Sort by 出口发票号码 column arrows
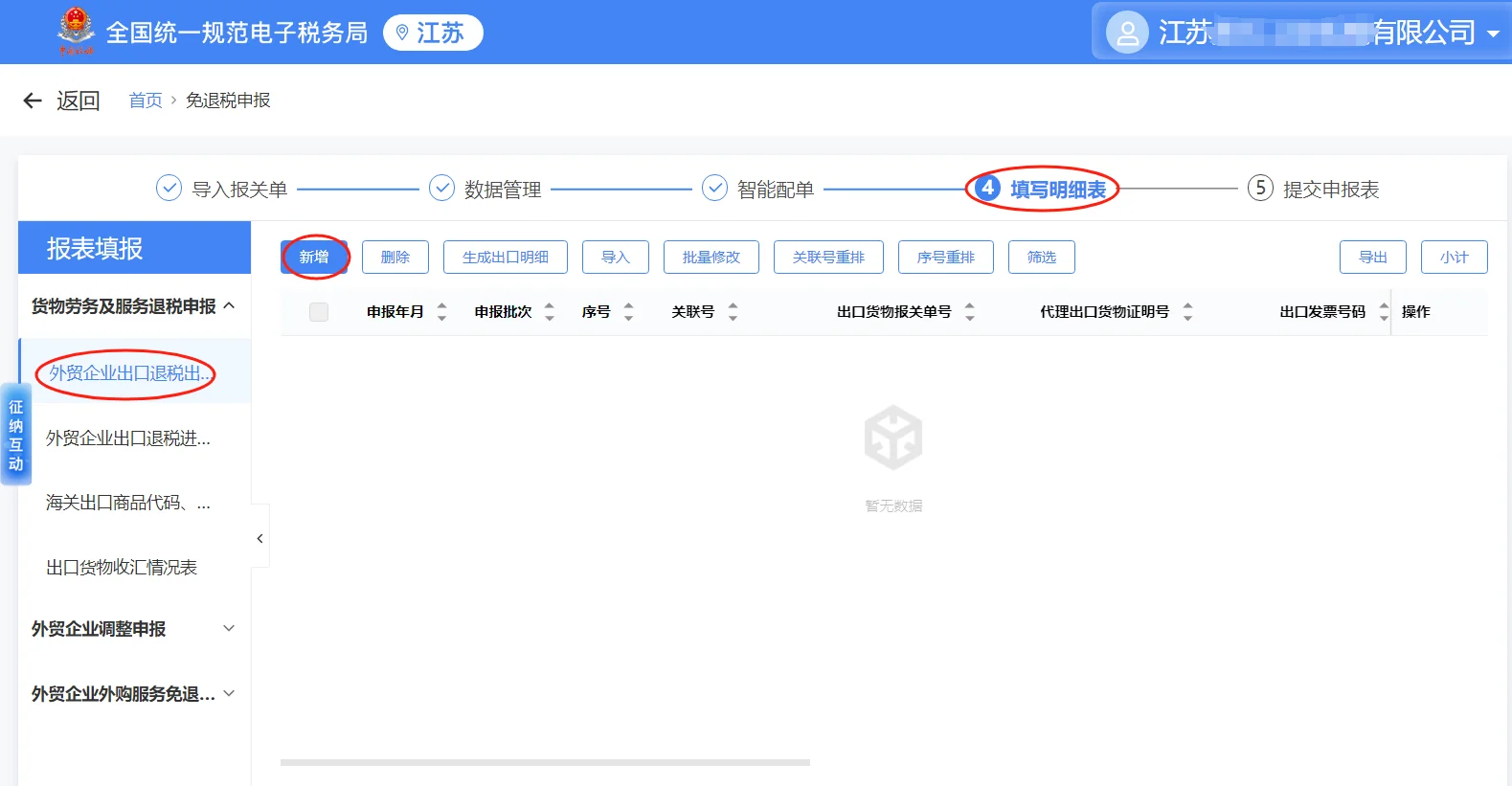This screenshot has height=786, width=1512. pyautogui.click(x=1384, y=311)
